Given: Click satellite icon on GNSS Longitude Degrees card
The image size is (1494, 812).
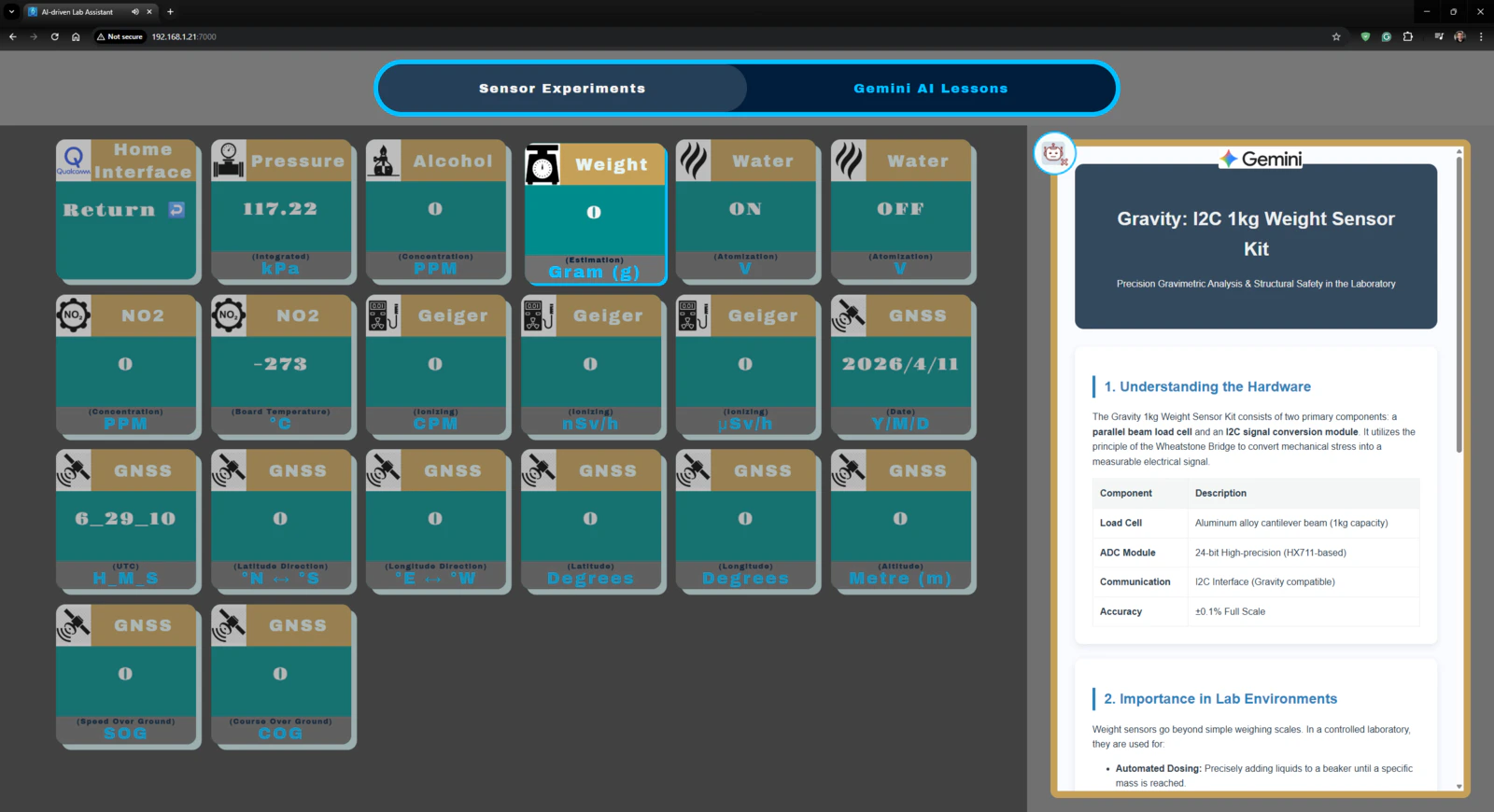Looking at the screenshot, I should (694, 470).
